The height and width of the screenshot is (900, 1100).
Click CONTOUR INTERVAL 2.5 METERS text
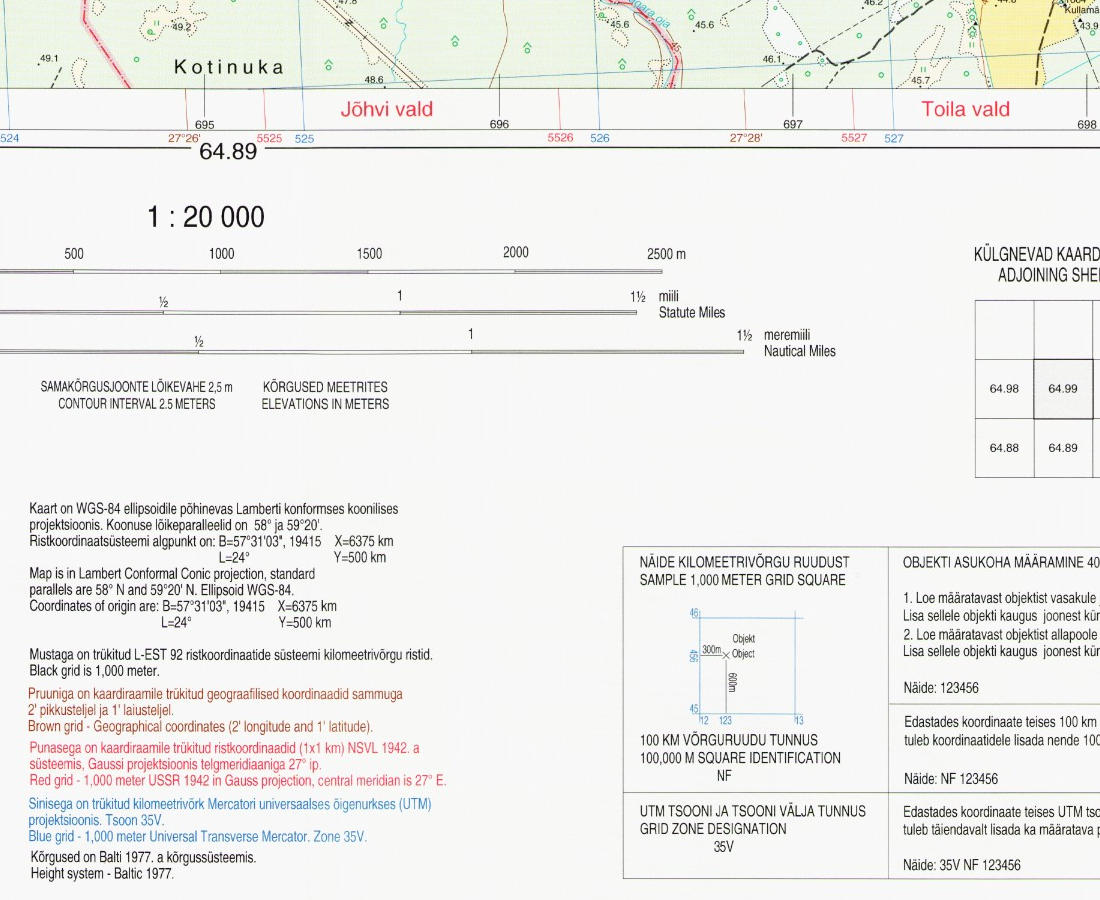pos(137,404)
